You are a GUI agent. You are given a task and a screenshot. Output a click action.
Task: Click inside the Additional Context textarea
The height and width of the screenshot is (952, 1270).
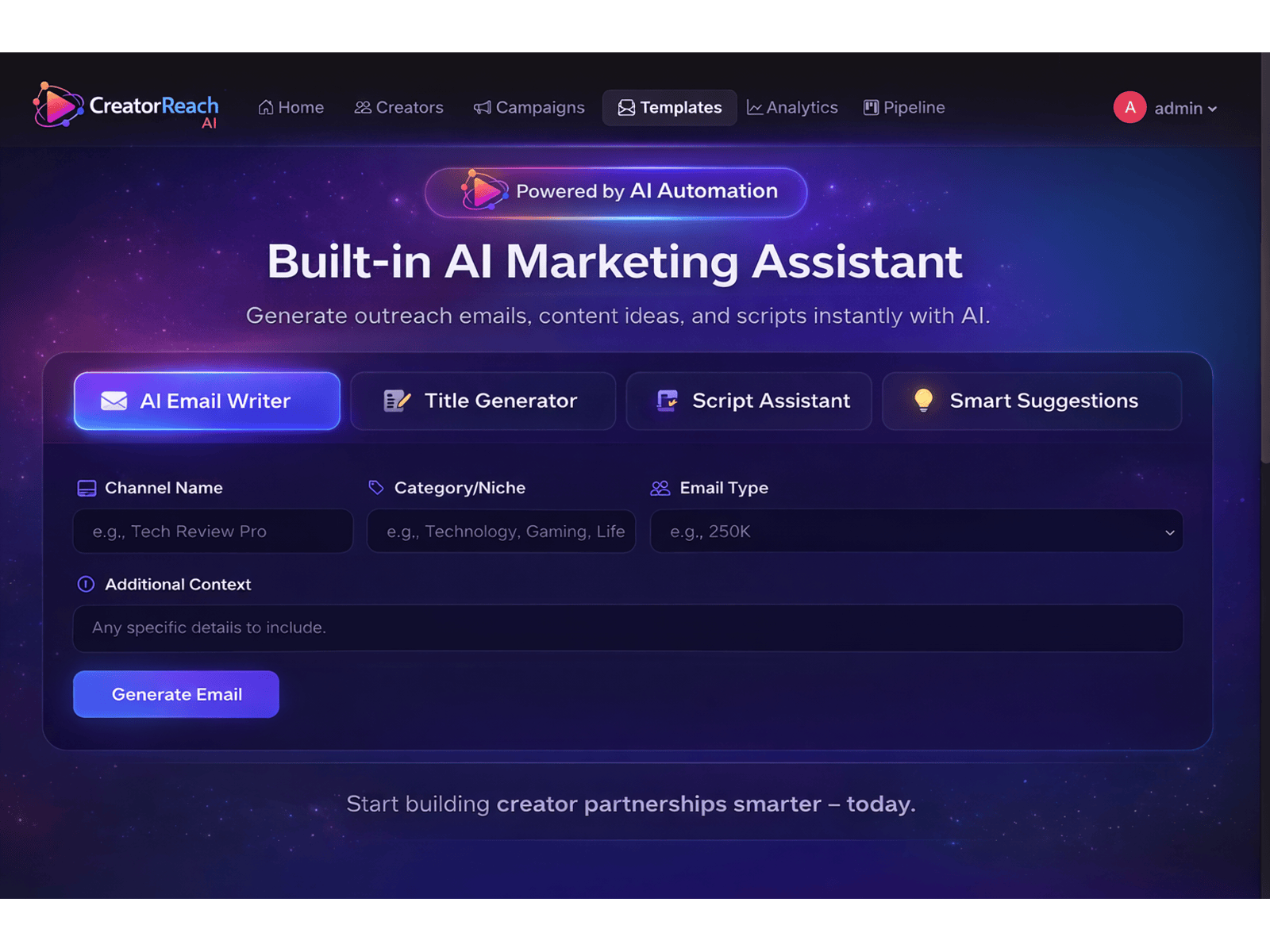[x=628, y=628]
